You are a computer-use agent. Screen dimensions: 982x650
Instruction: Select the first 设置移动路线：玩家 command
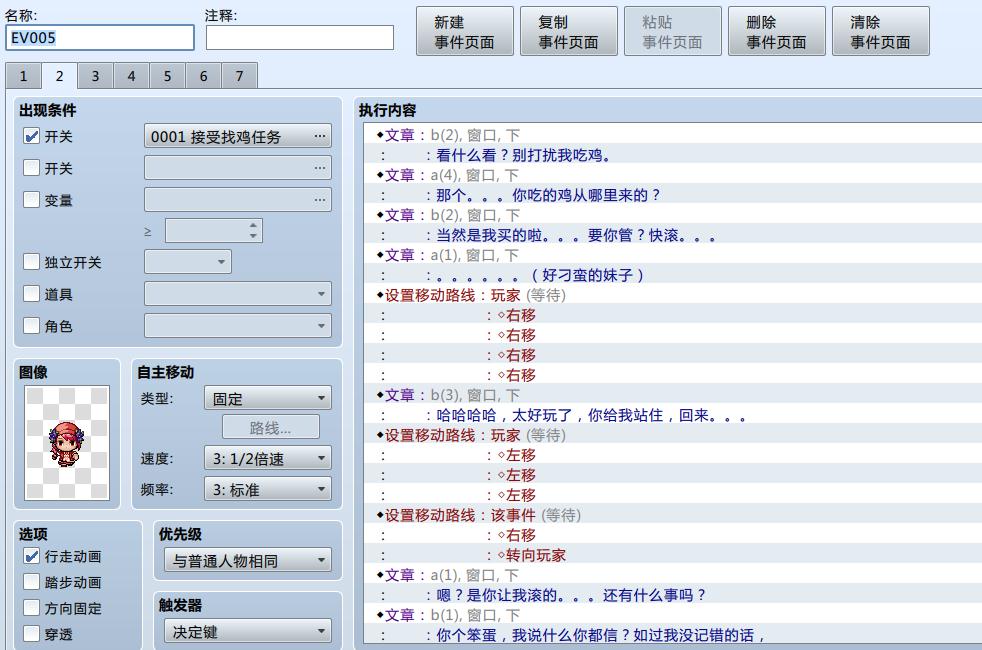673,295
